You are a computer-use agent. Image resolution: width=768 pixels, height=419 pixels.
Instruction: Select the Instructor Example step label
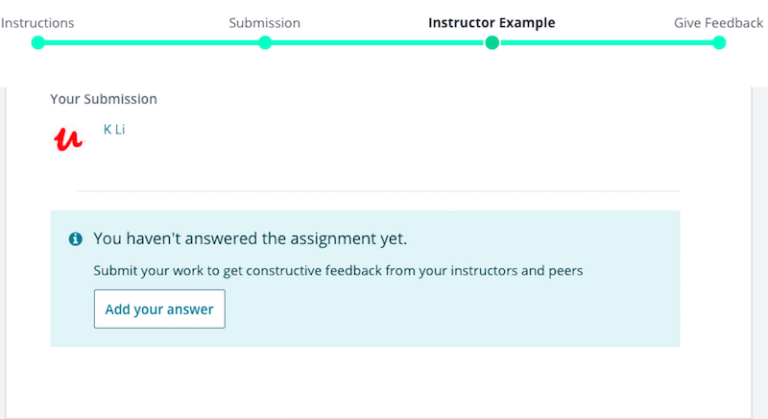coord(491,23)
